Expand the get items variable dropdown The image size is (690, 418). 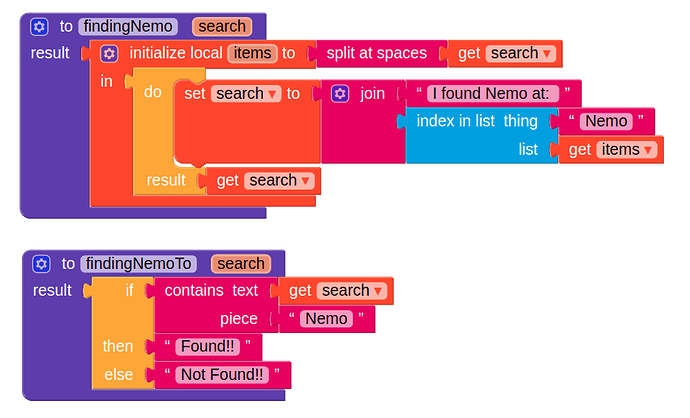[649, 149]
